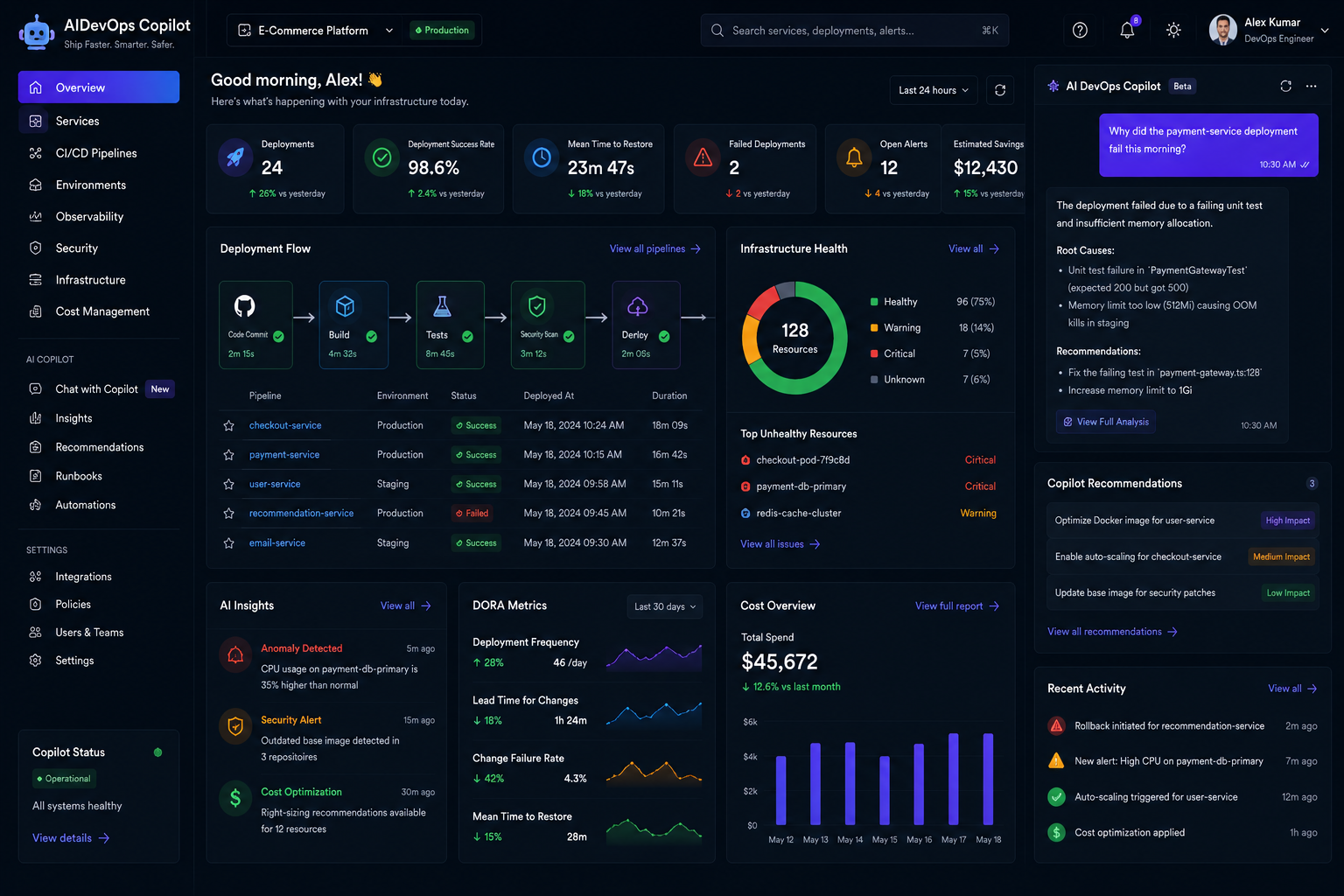Click the help question mark icon
1344x896 pixels.
[1080, 31]
